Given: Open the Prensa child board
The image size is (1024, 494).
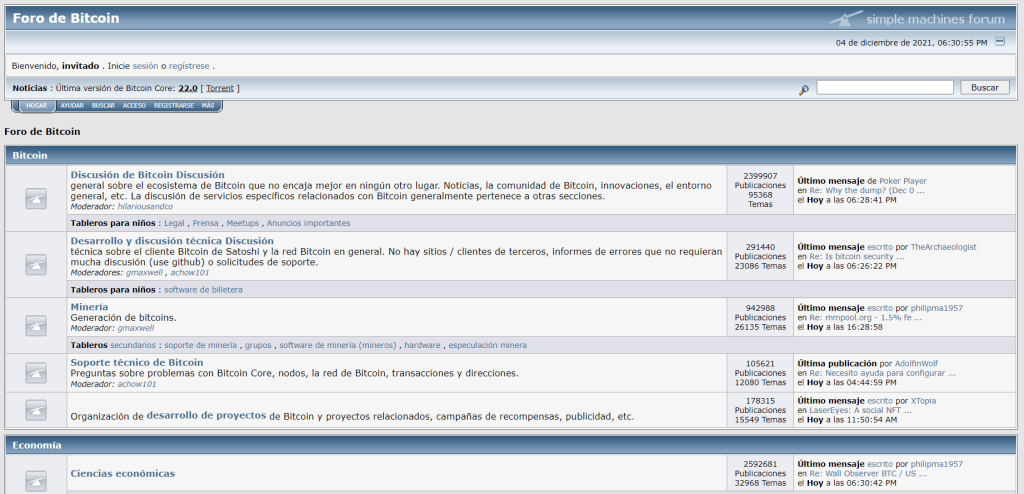Looking at the screenshot, I should point(206,223).
